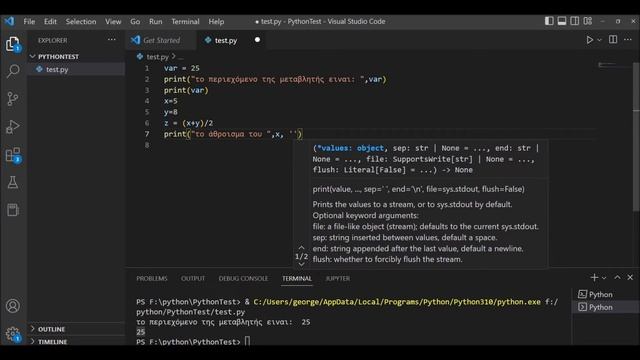Open the Extensions view icon
The height and width of the screenshot is (360, 640).
coord(13,155)
